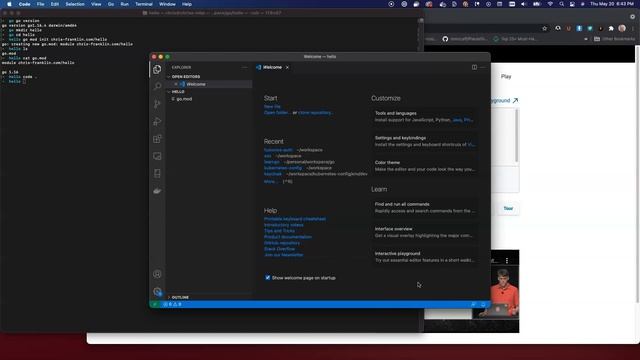640x360 pixels.
Task: Click the split editor icon
Action: click(x=474, y=67)
